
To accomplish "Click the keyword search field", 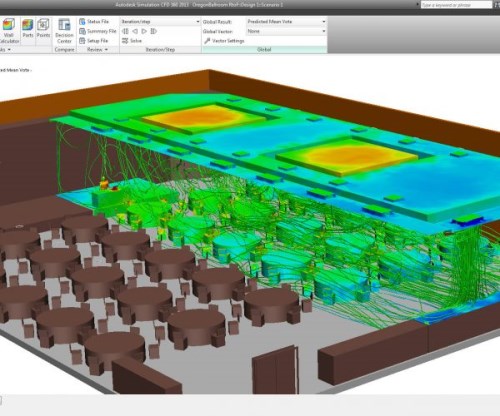I will pos(456,5).
